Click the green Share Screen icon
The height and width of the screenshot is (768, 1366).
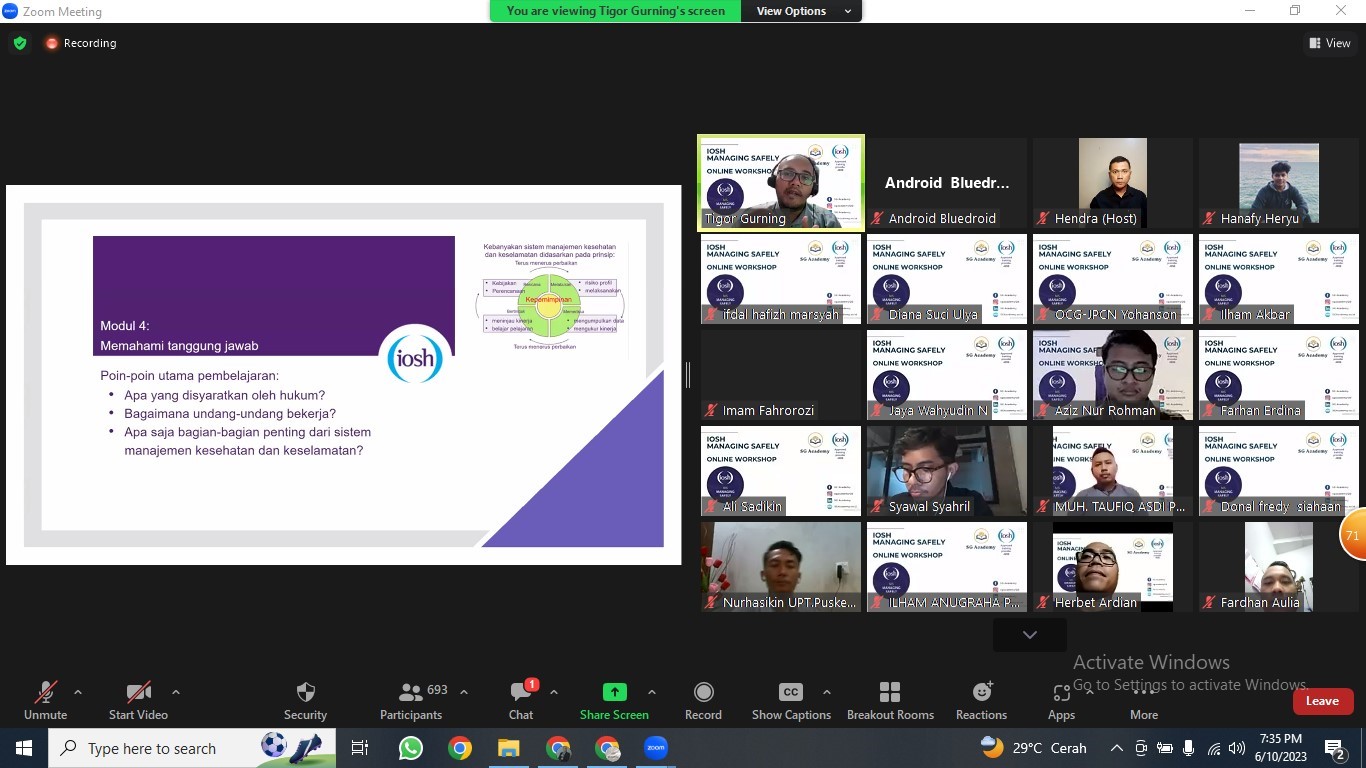(614, 692)
